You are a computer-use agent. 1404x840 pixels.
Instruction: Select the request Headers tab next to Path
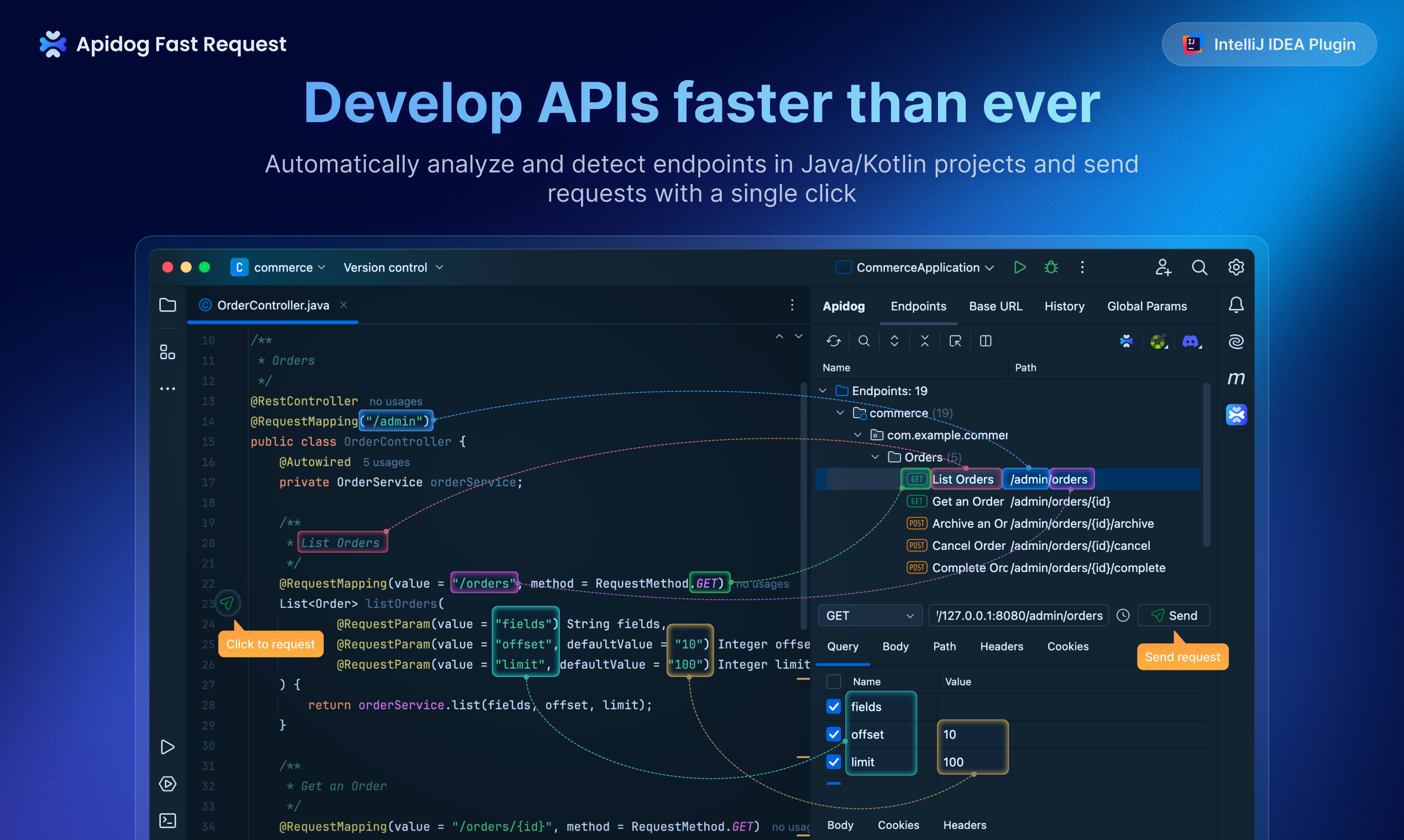coord(1002,647)
